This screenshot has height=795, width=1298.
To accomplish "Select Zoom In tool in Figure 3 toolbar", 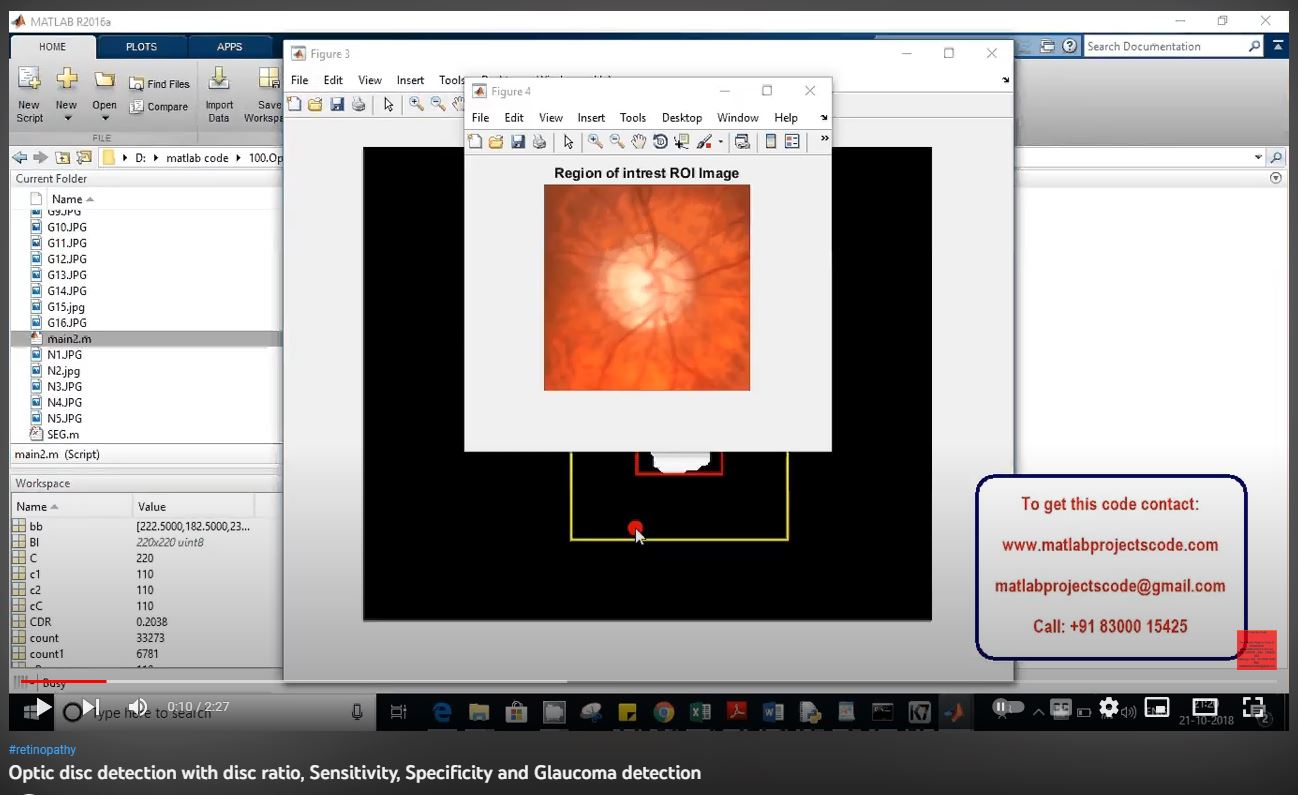I will (x=415, y=104).
